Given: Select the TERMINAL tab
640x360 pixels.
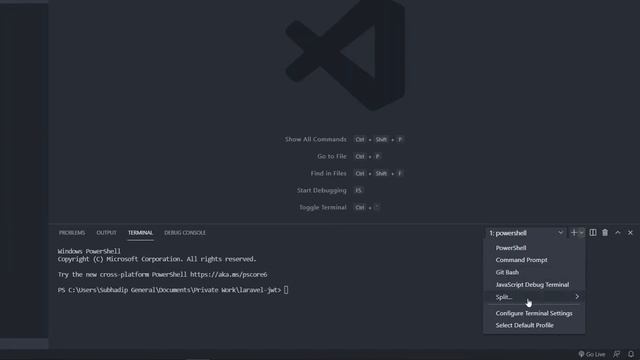Looking at the screenshot, I should click(x=140, y=233).
